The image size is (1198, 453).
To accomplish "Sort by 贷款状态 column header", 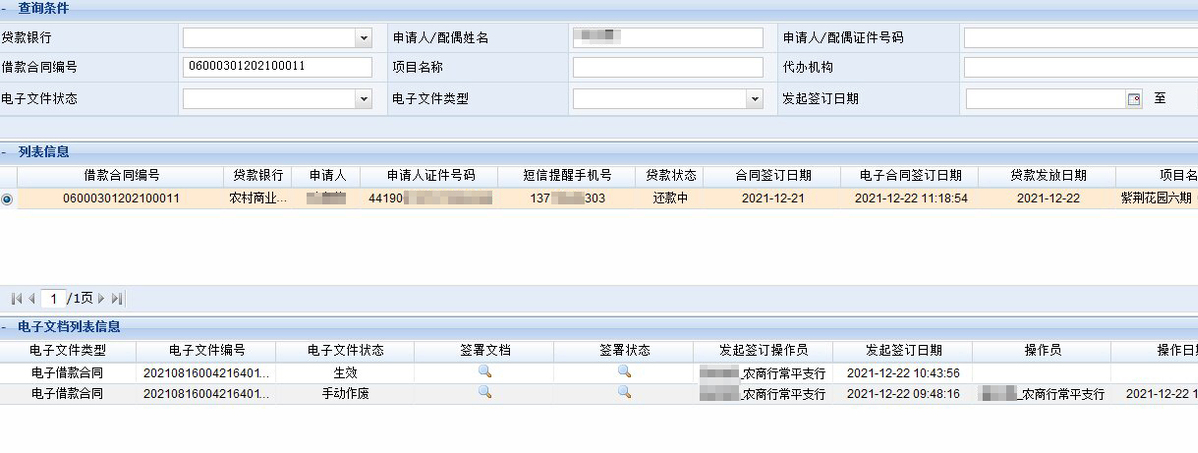I will 671,176.
